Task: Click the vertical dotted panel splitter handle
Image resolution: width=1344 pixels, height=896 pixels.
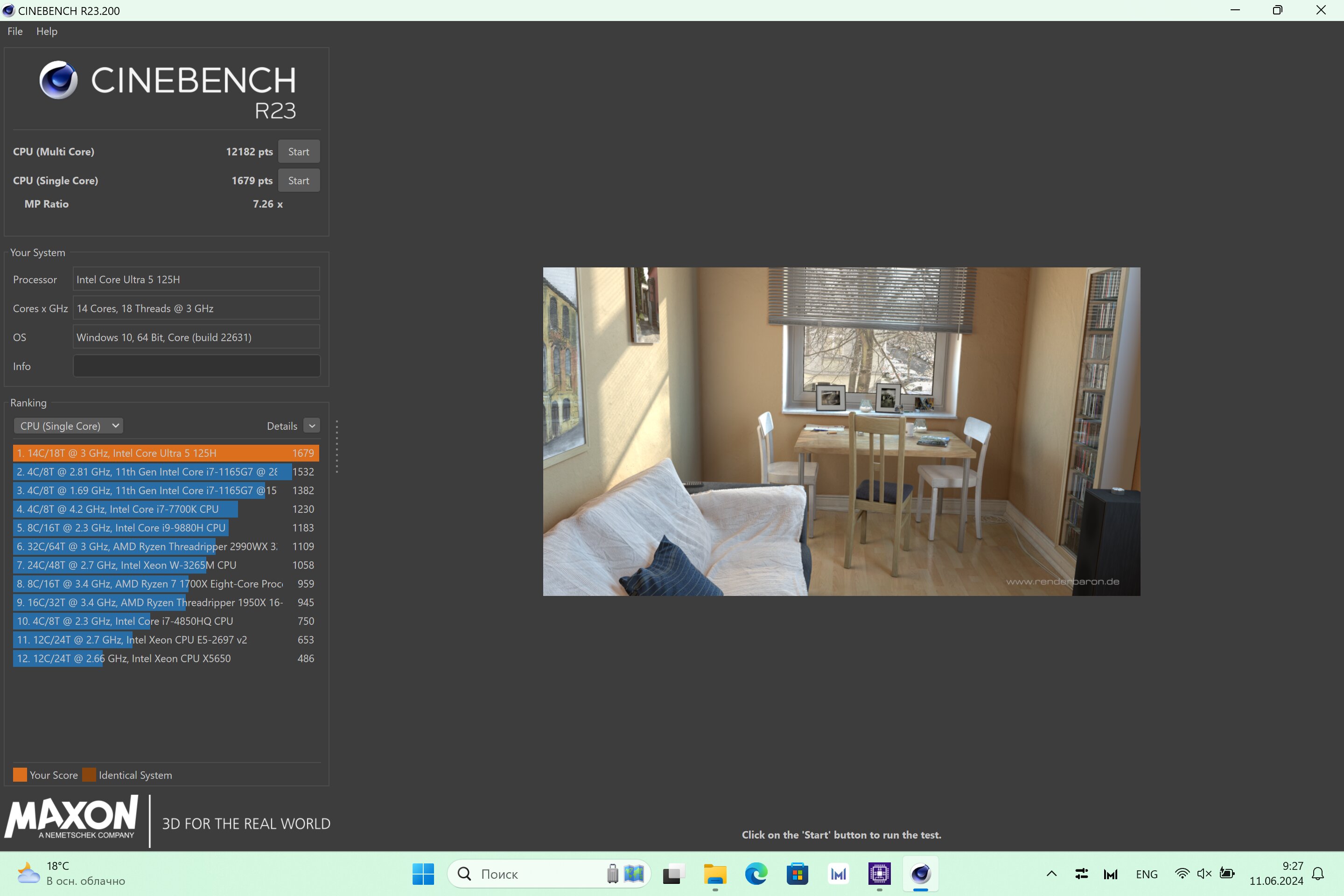Action: tap(336, 447)
